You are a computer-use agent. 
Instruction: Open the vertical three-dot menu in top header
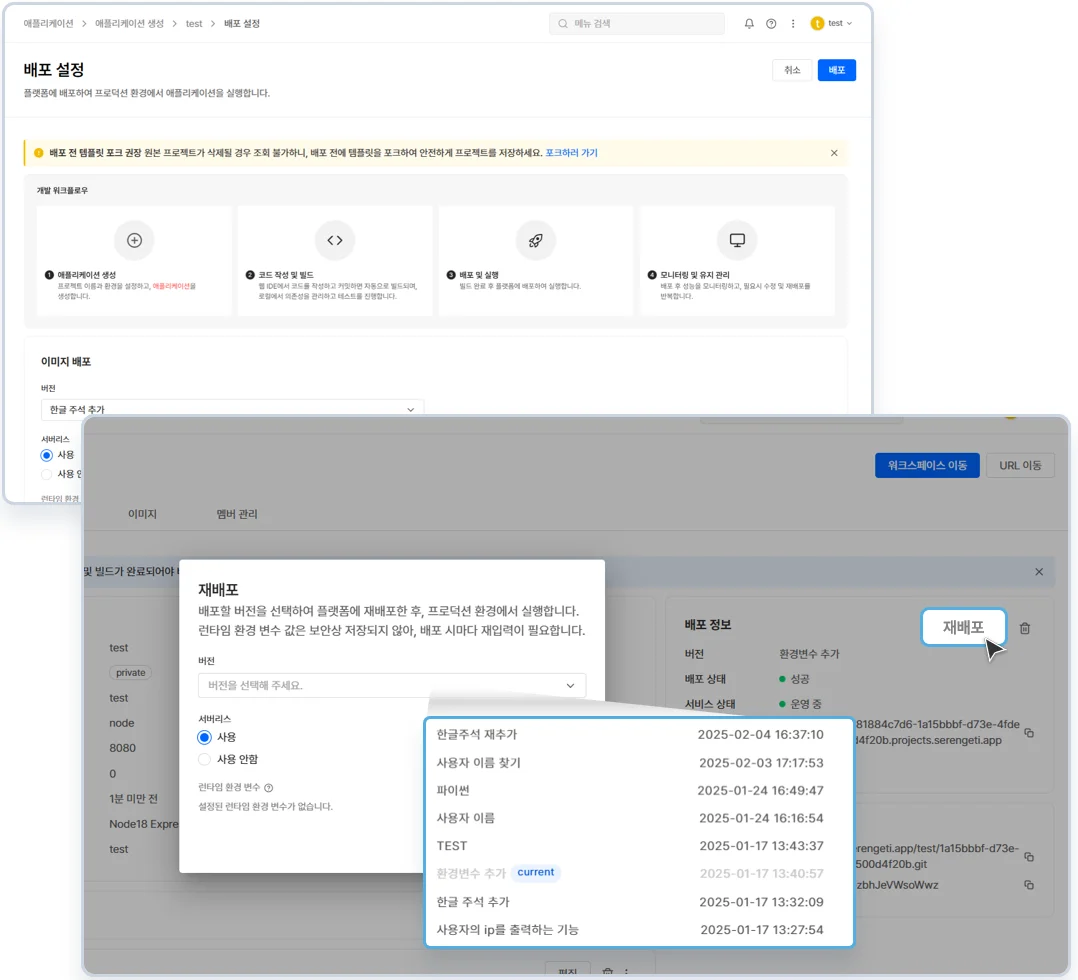coord(793,23)
